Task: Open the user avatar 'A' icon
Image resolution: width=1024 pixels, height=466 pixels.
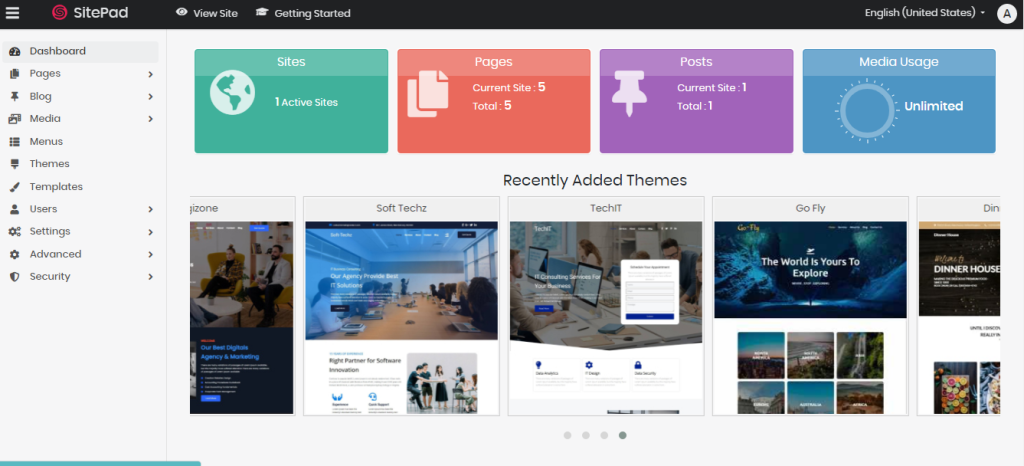Action: (x=1007, y=13)
